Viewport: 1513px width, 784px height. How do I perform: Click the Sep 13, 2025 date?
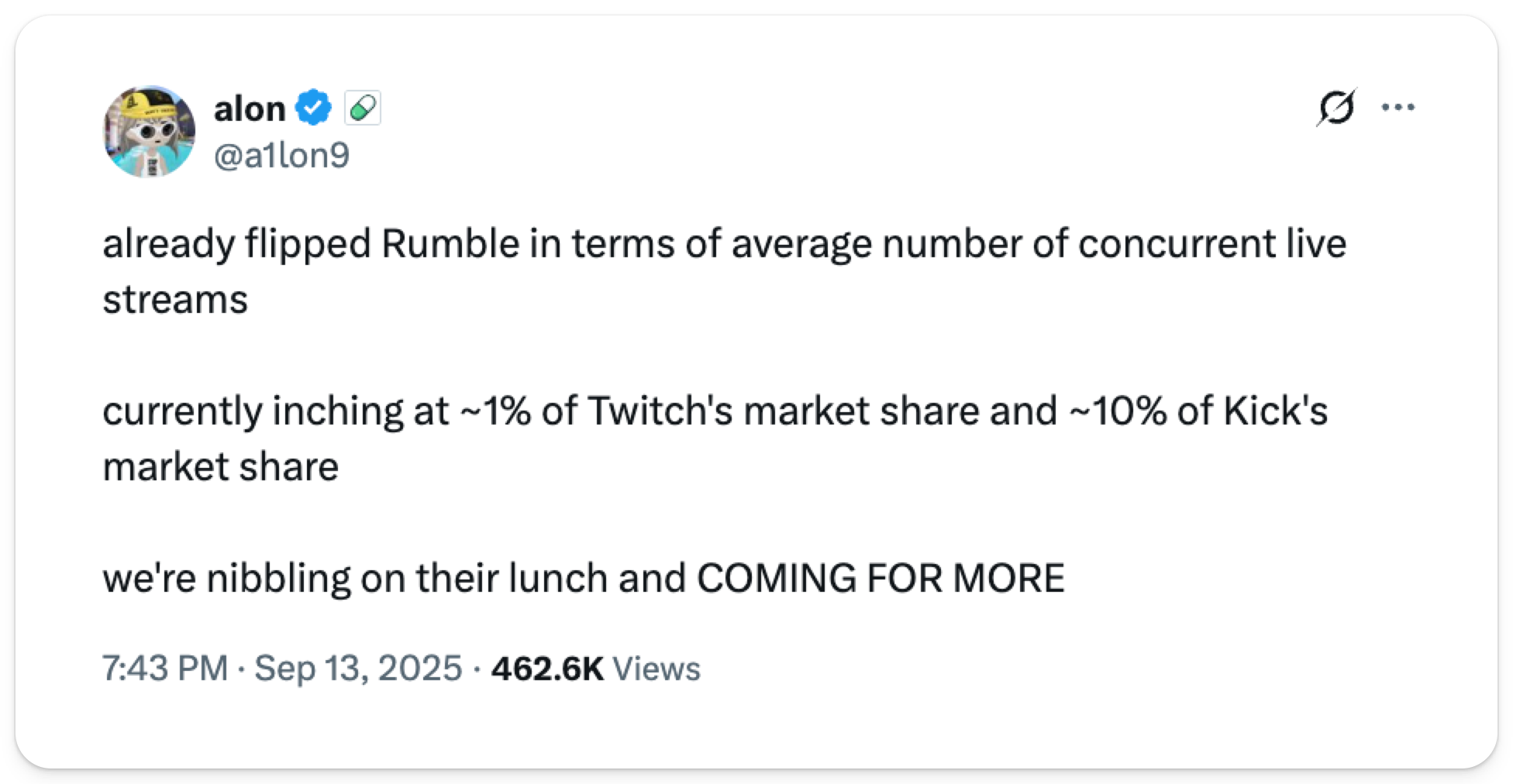click(x=358, y=668)
